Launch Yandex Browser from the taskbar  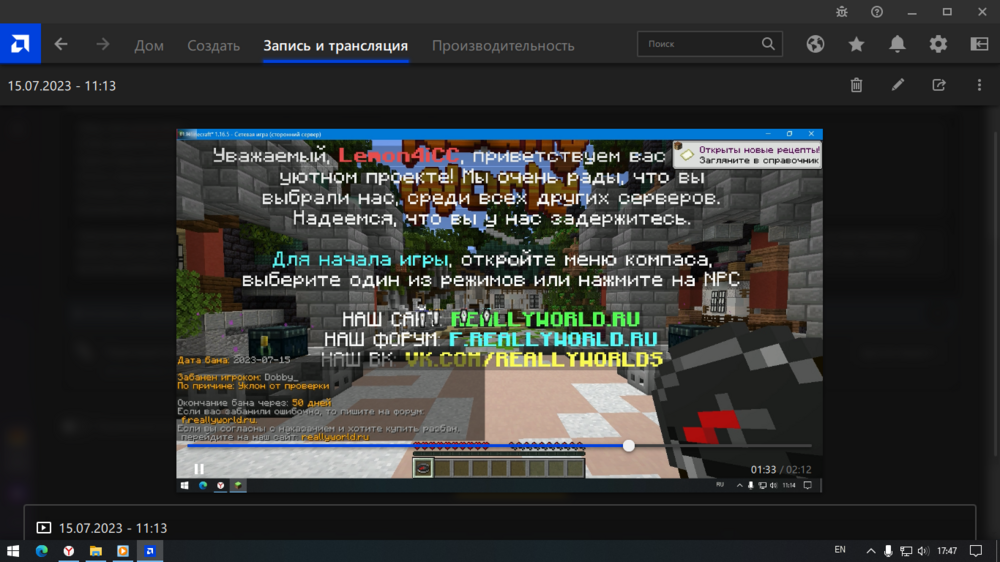[x=69, y=551]
